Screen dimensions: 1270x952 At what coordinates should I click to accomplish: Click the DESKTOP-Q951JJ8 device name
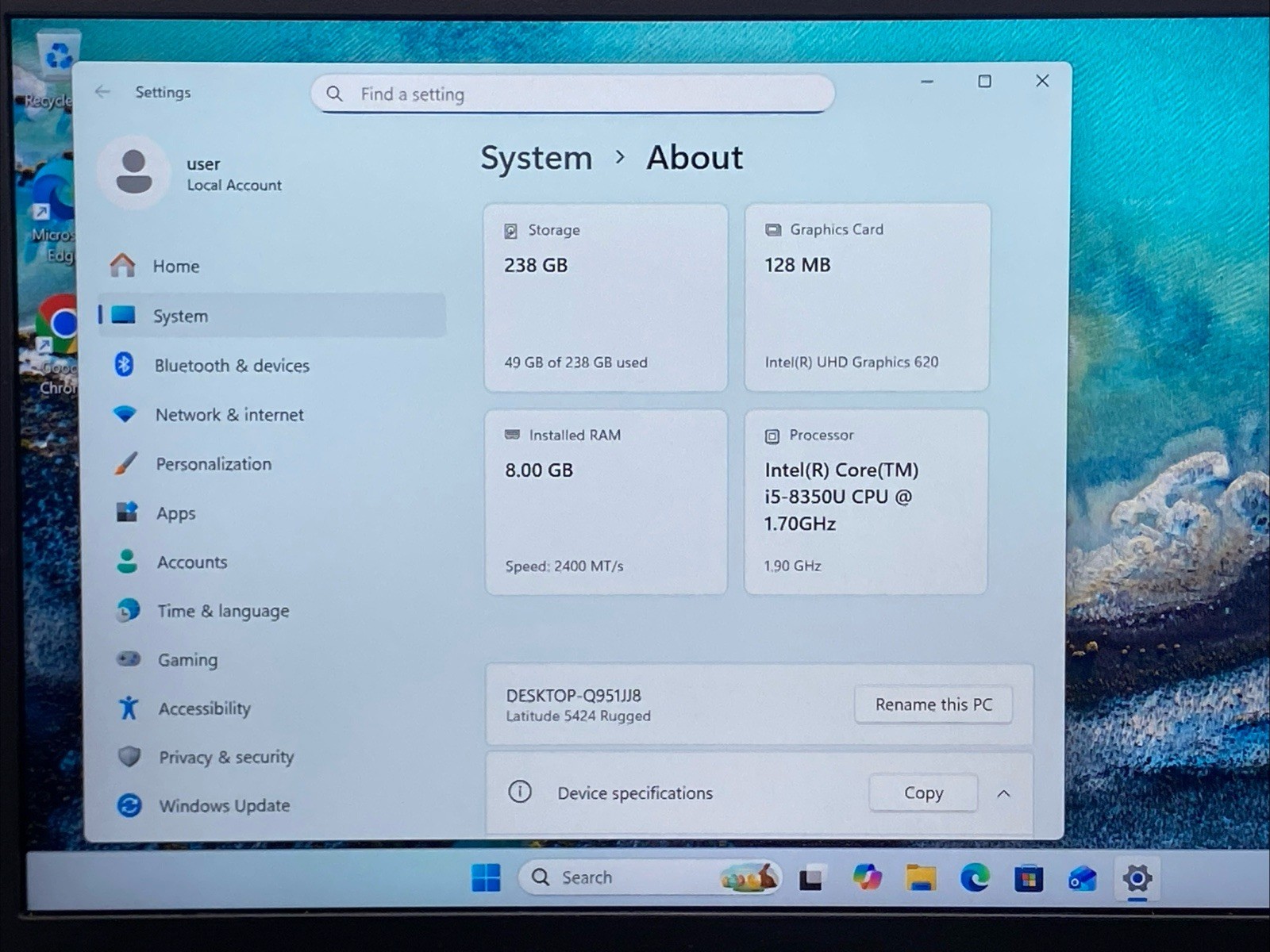pos(574,695)
